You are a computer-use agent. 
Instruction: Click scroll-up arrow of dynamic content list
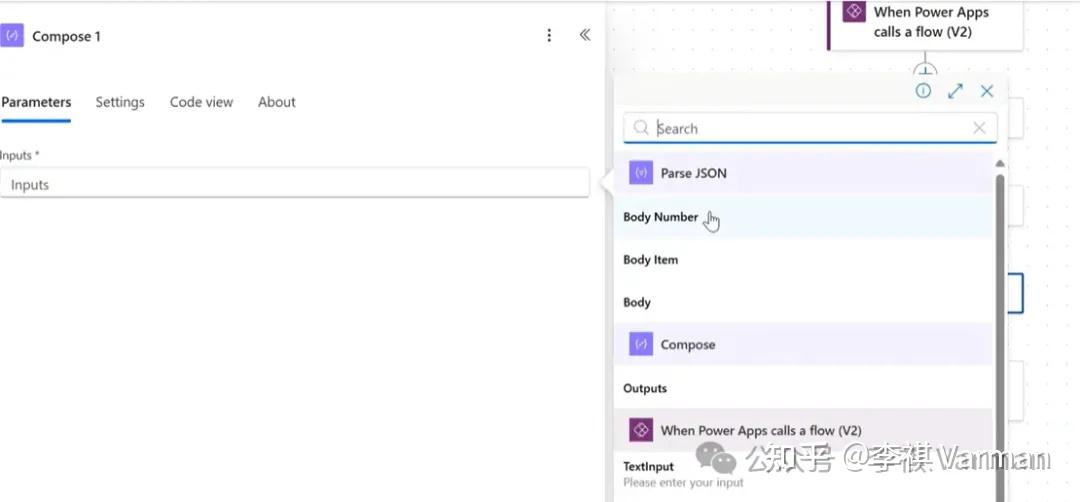(x=1000, y=164)
